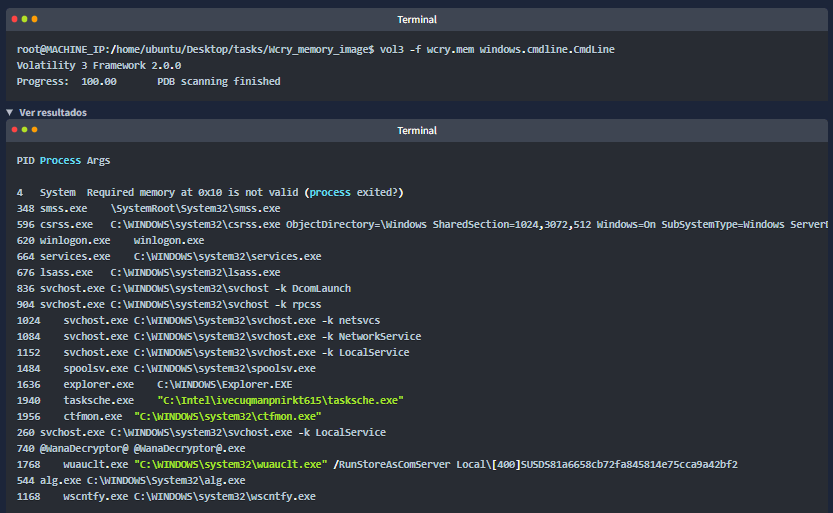Click 'PDB scanning finished' text
This screenshot has height=513, width=833.
219,81
